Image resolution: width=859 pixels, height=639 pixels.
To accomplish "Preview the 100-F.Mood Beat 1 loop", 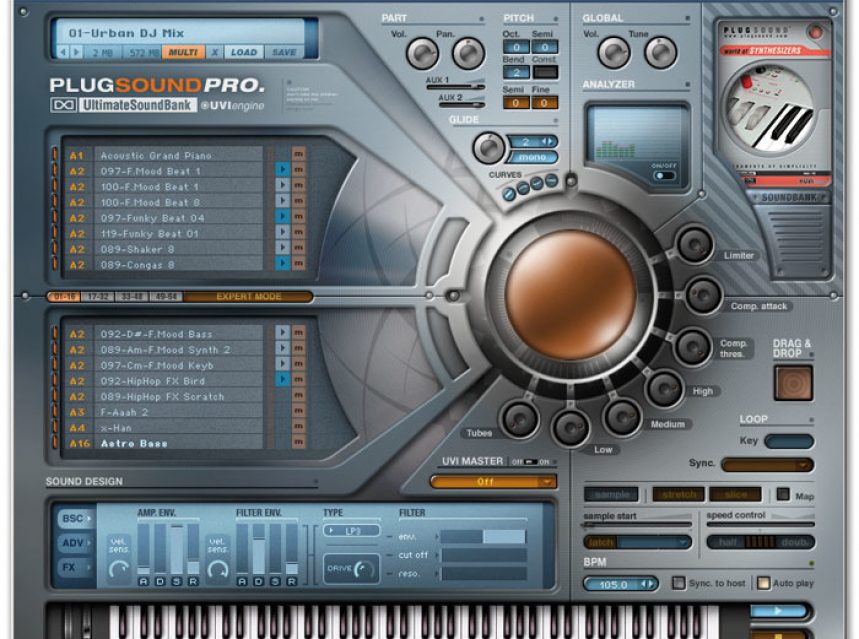I will click(x=282, y=186).
